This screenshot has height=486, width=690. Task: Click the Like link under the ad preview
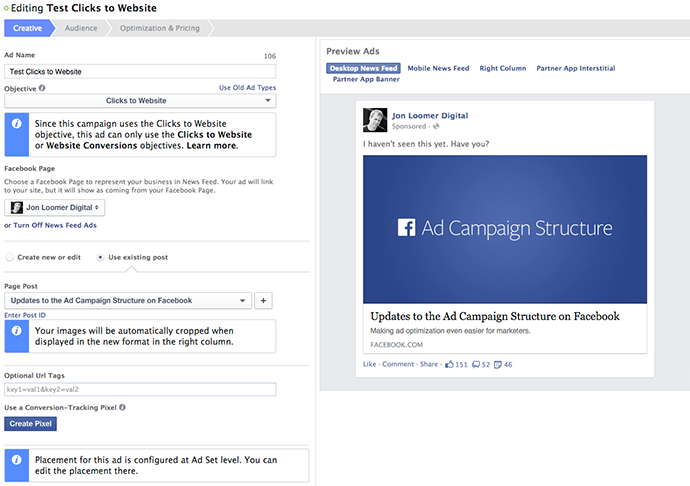(369, 364)
